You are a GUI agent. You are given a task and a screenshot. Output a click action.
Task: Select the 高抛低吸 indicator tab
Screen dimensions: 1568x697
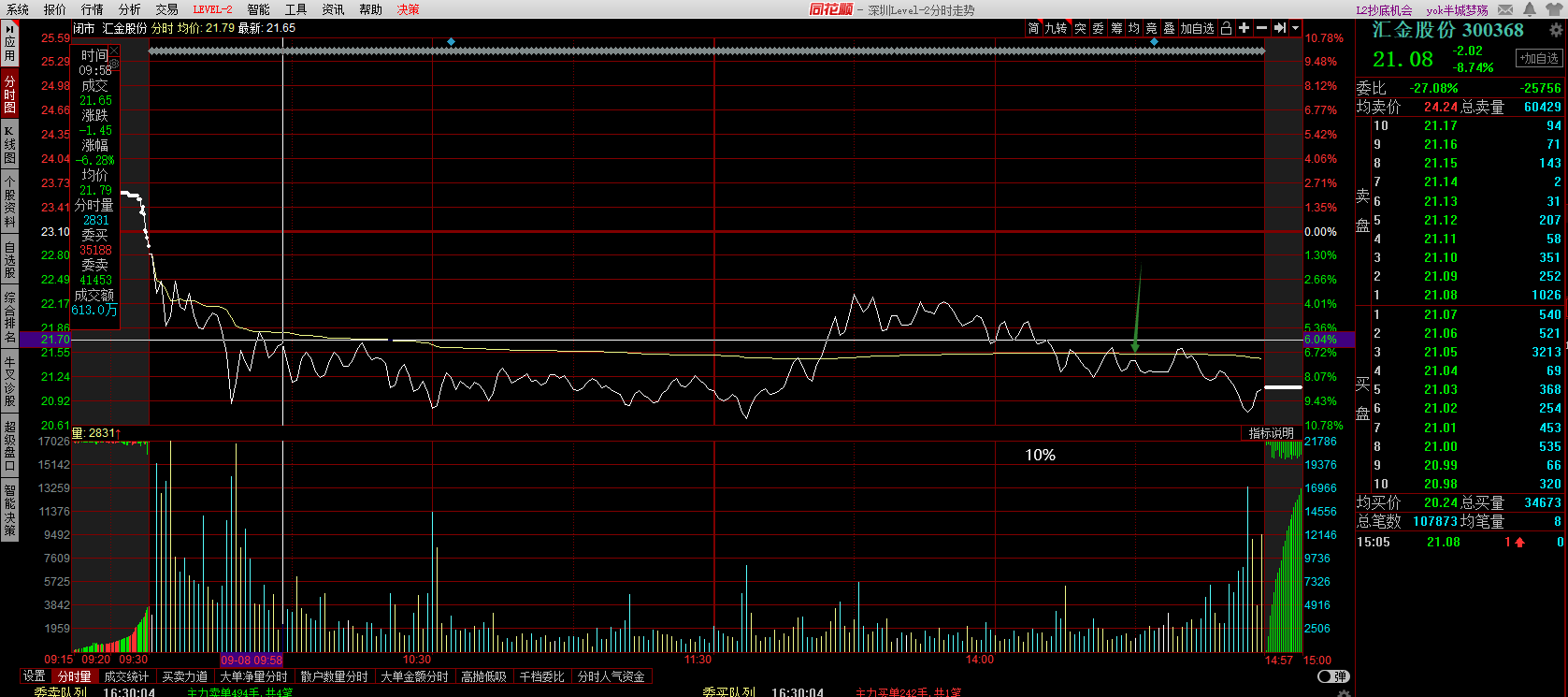pos(484,676)
